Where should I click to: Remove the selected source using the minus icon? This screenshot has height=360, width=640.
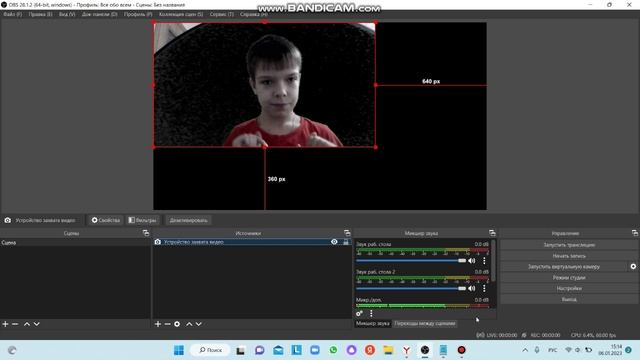pos(167,324)
